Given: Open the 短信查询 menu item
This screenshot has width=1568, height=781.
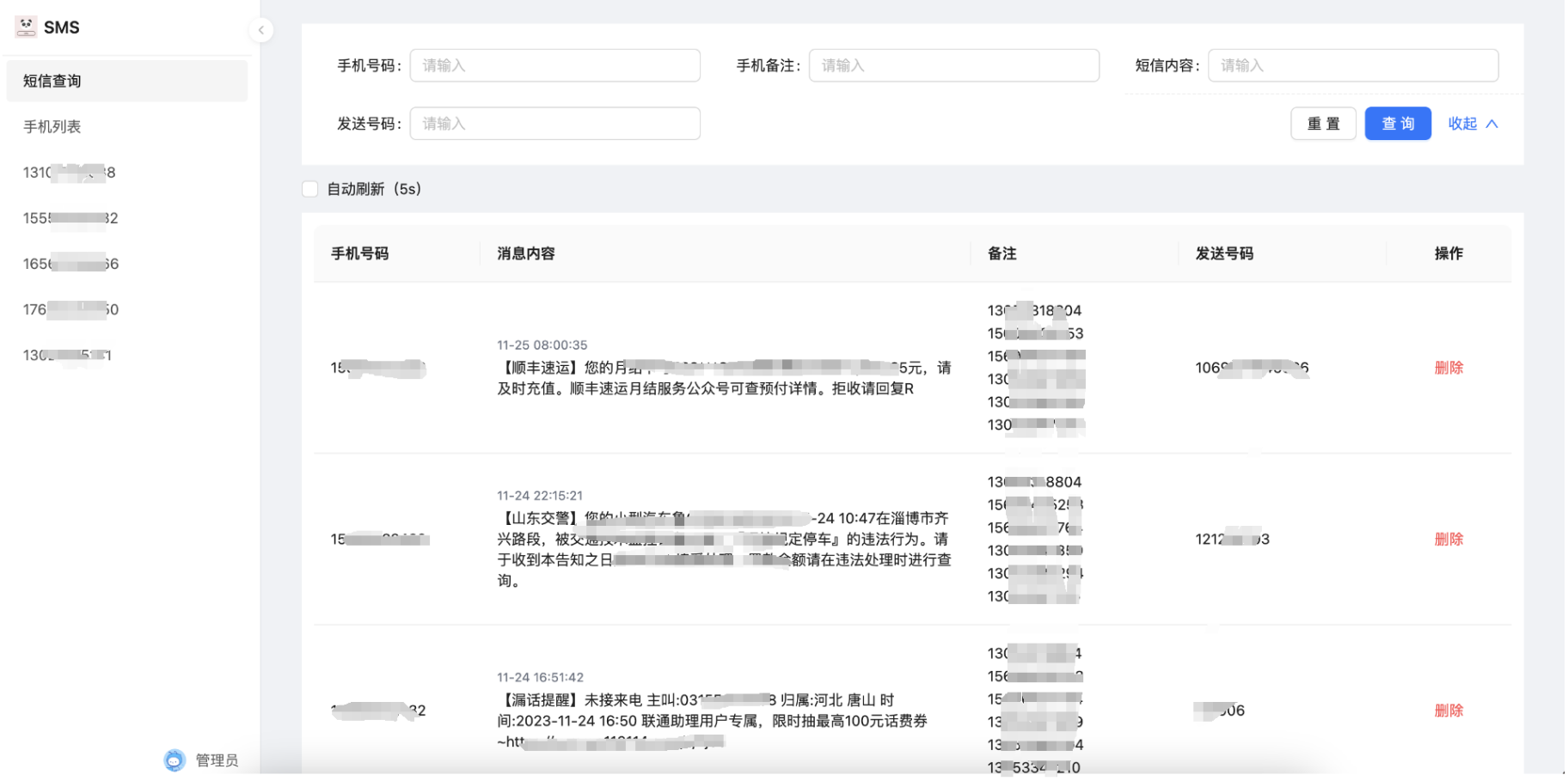Looking at the screenshot, I should (126, 81).
